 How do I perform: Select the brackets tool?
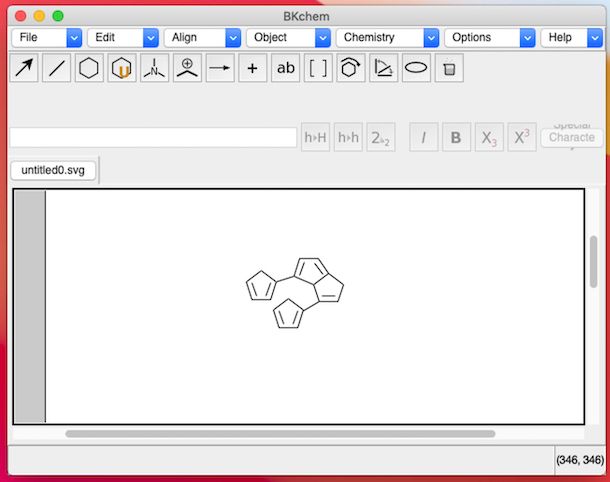[x=318, y=68]
